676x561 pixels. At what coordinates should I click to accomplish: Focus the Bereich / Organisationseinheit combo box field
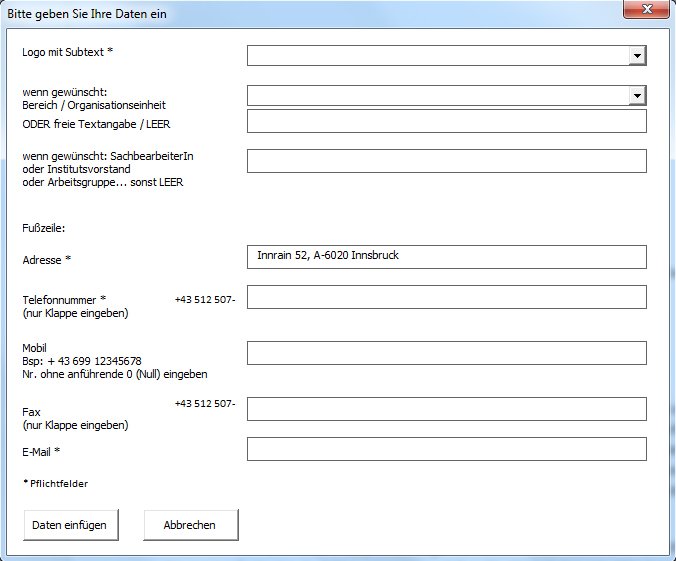[x=438, y=95]
